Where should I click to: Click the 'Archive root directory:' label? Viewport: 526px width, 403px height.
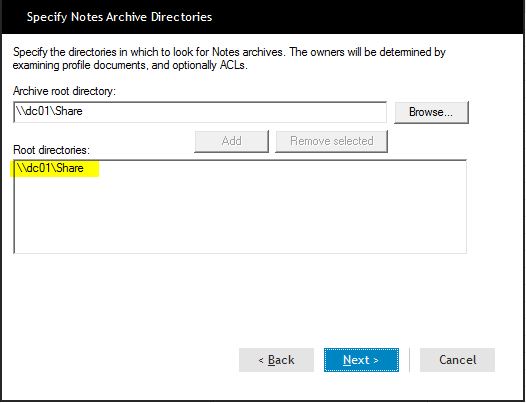[64, 91]
